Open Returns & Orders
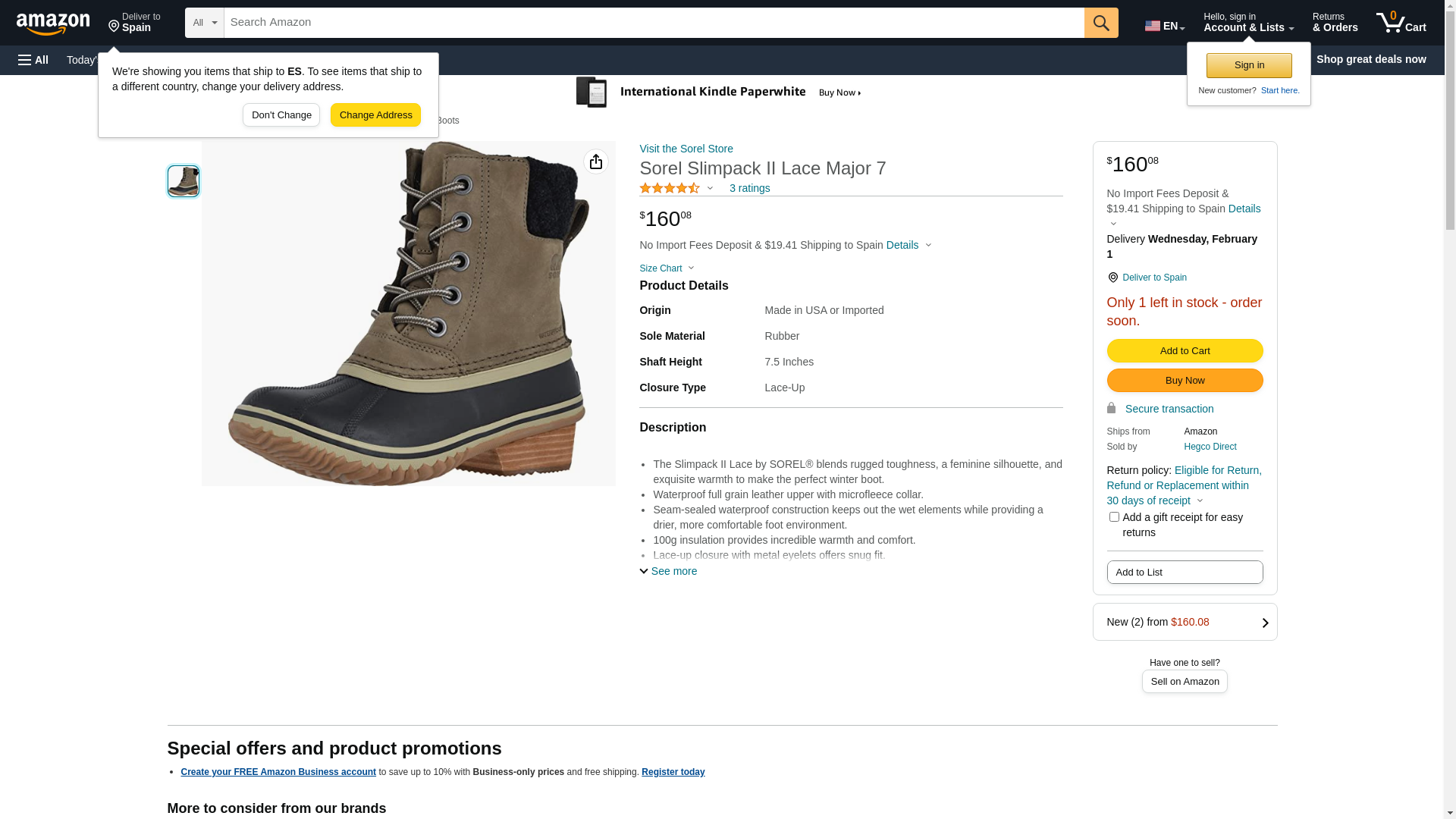 [x=1335, y=23]
